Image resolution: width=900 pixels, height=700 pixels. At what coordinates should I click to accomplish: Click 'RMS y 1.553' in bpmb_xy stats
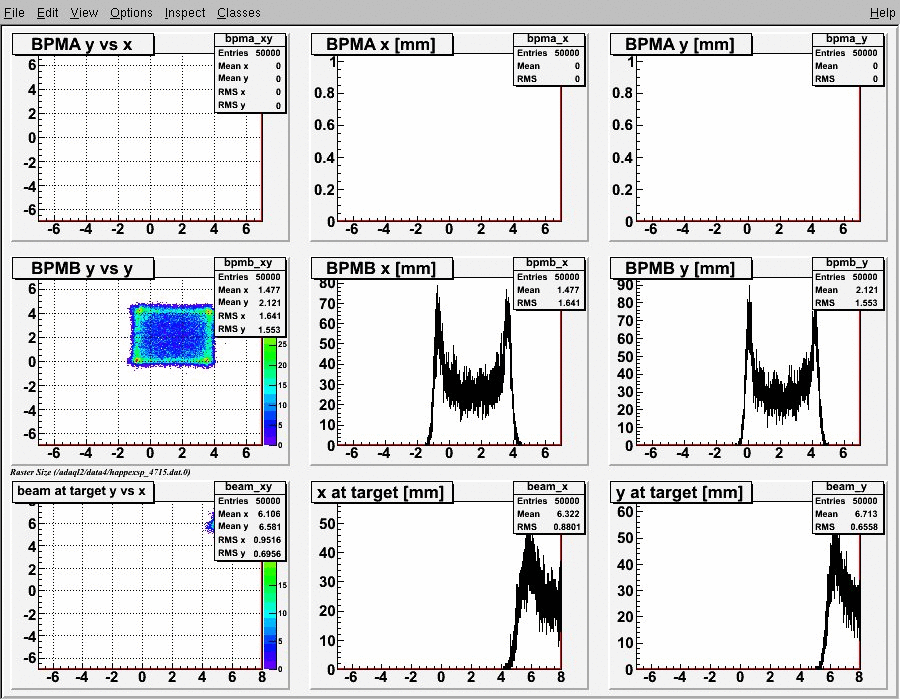pos(250,329)
